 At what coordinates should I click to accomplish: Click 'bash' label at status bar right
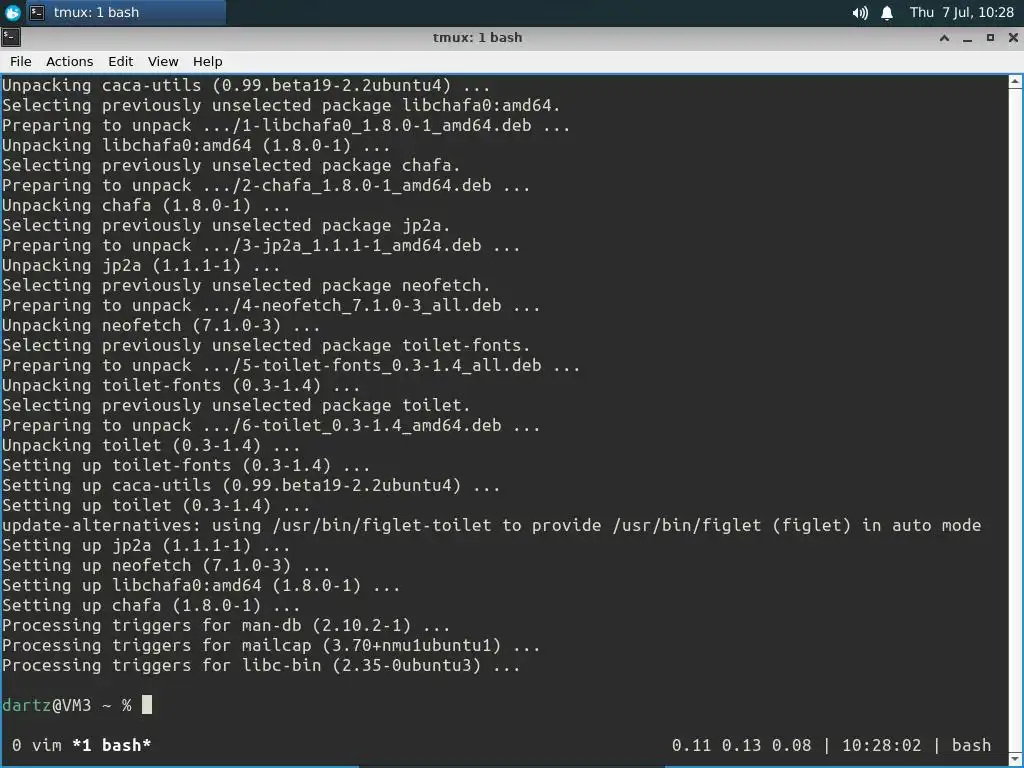(971, 745)
